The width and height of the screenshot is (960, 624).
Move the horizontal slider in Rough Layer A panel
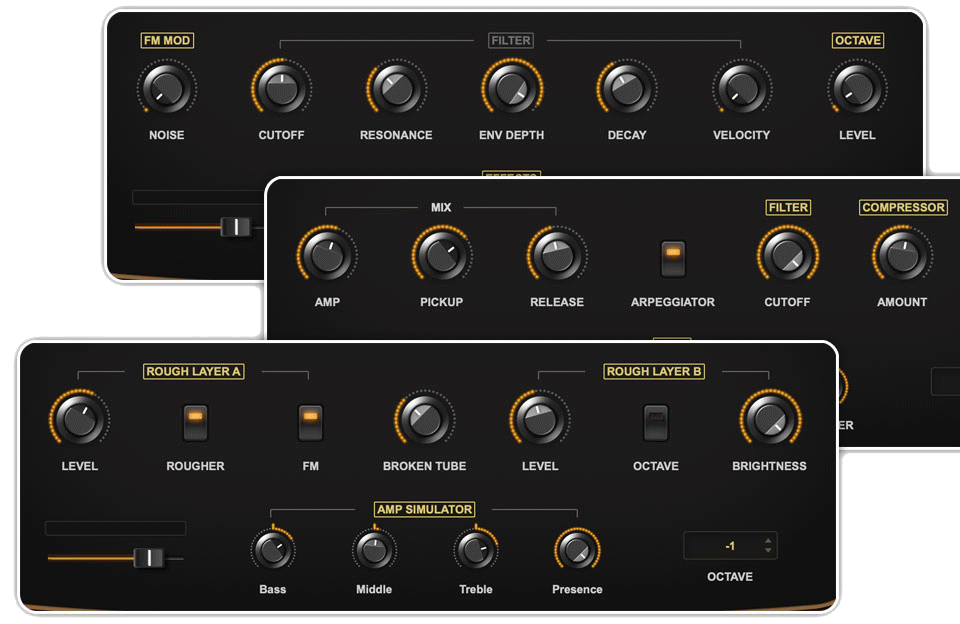pos(150,556)
